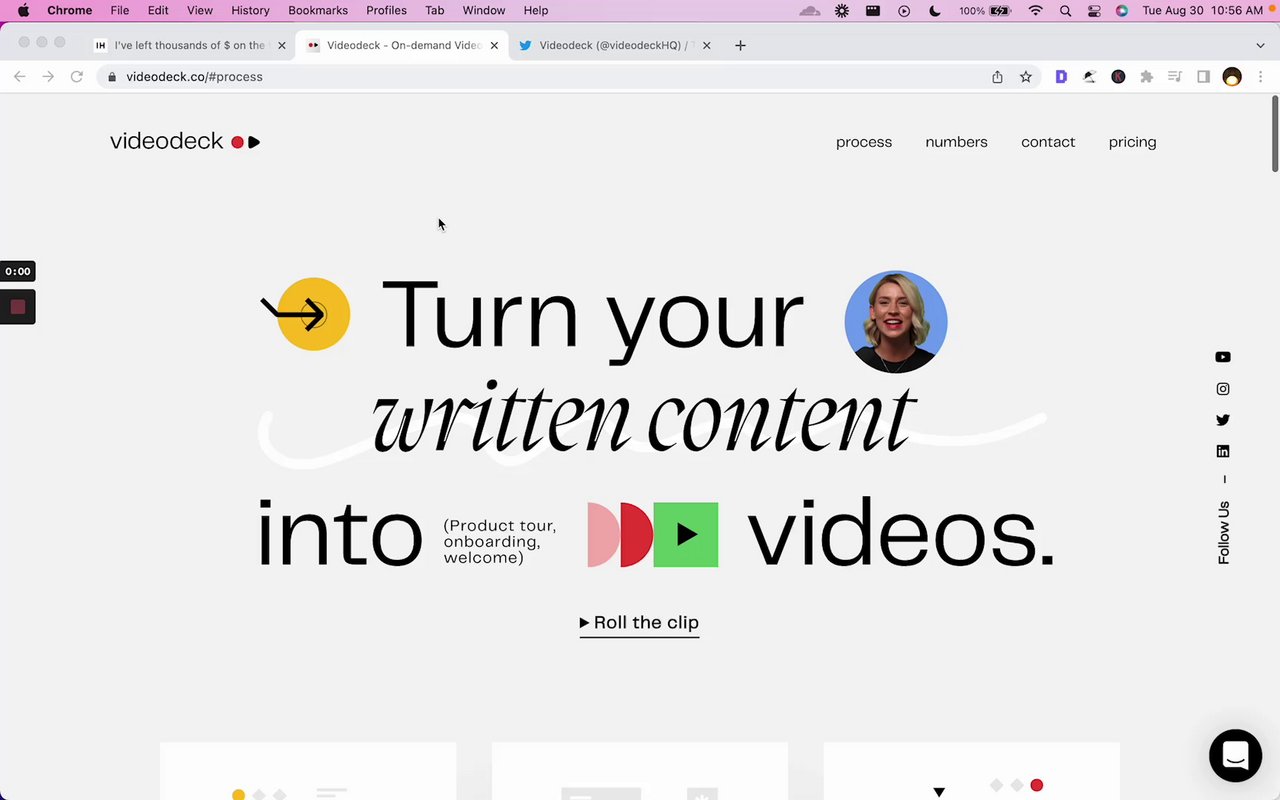This screenshot has height=800, width=1280.
Task: Open the Help menu
Action: 536,10
